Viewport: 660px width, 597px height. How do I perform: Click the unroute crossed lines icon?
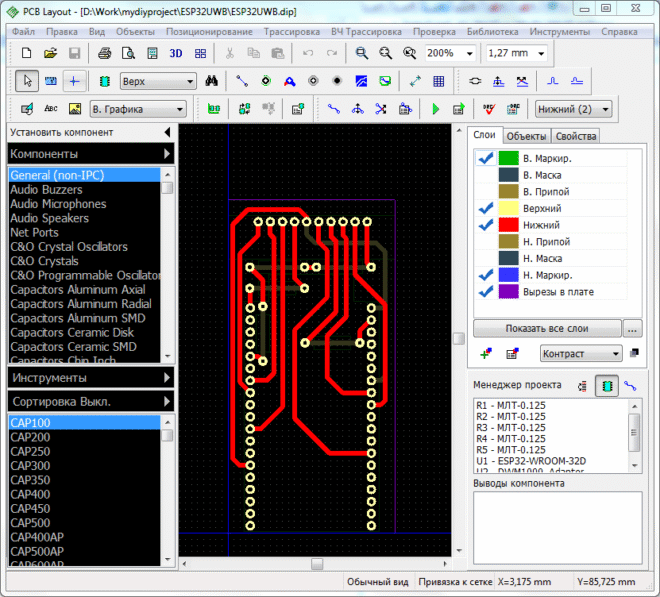click(381, 109)
